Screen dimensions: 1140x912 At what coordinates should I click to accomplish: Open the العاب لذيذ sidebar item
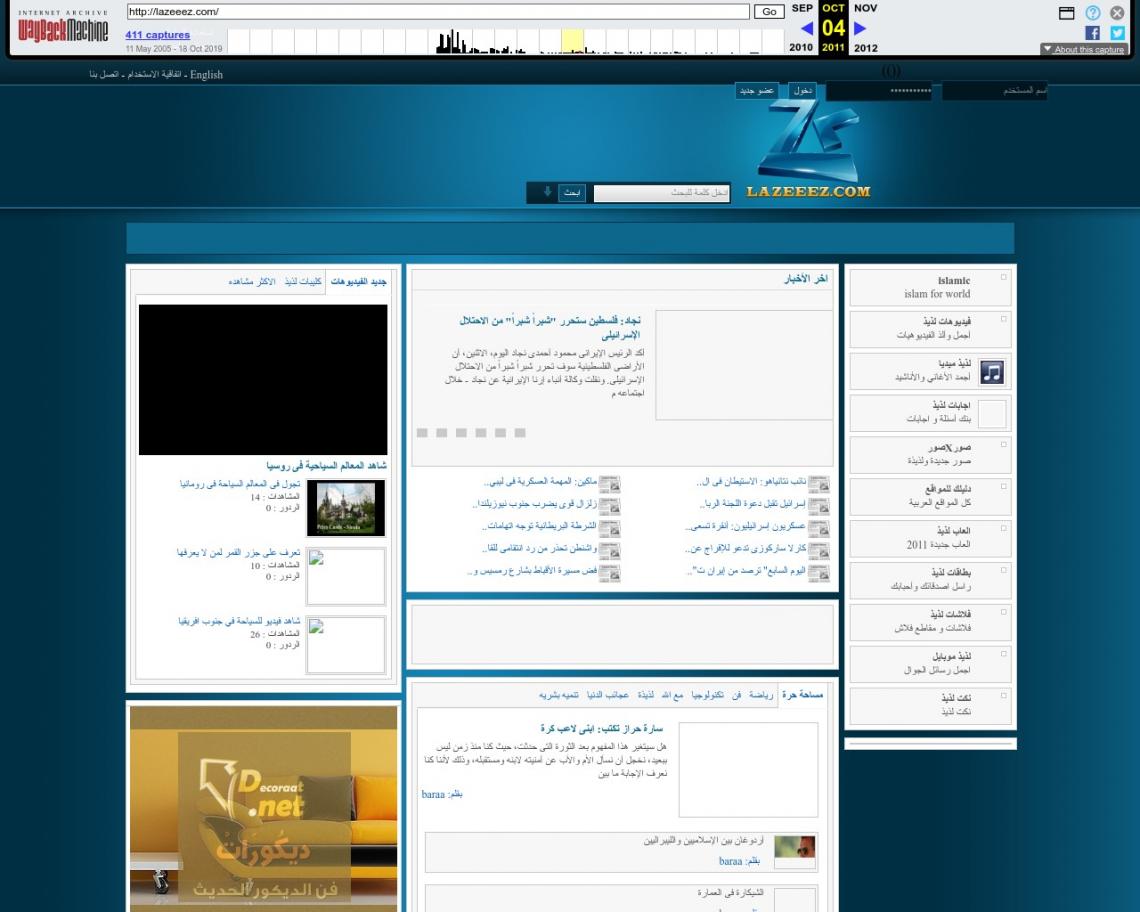pos(931,538)
